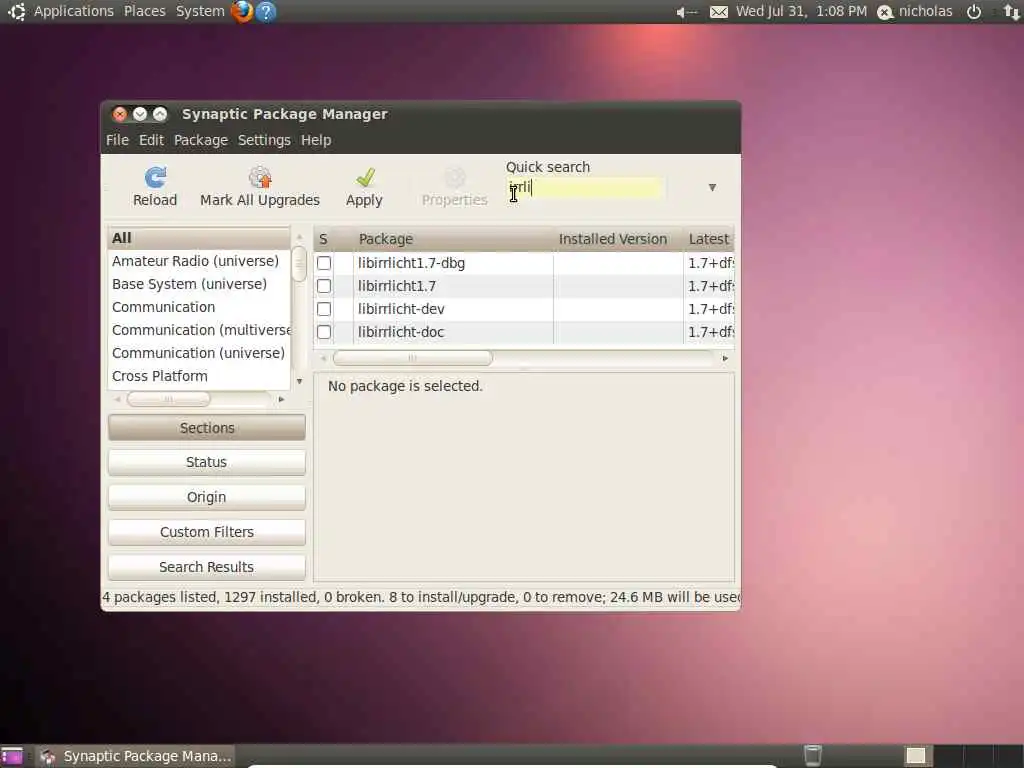Click the sections list vertical scrollbar thumb
This screenshot has height=768, width=1024.
pyautogui.click(x=299, y=264)
